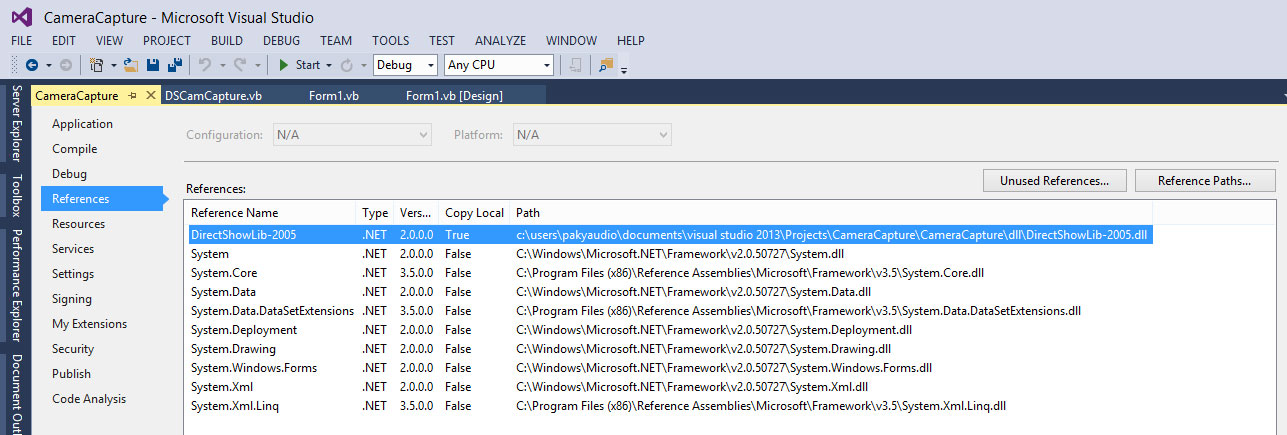This screenshot has height=435, width=1287.
Task: Sort by the Copy Local column header
Action: pyautogui.click(x=474, y=213)
